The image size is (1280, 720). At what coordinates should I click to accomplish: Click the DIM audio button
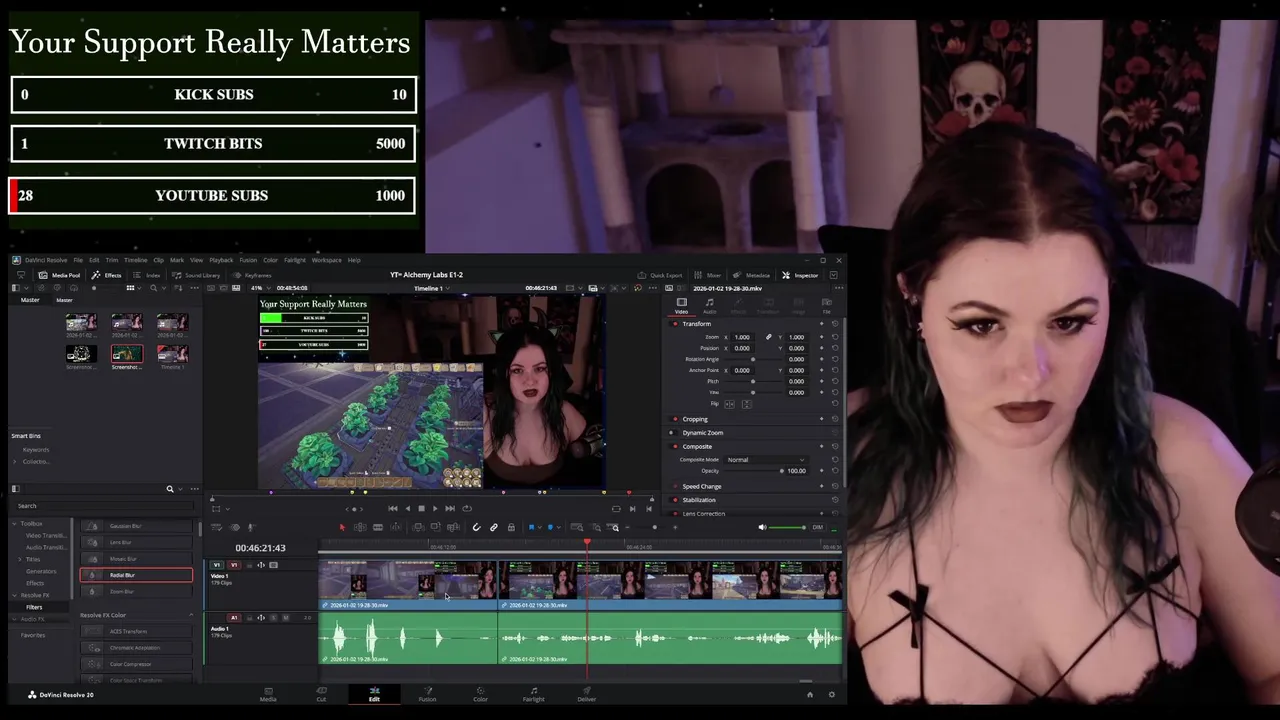(x=818, y=527)
